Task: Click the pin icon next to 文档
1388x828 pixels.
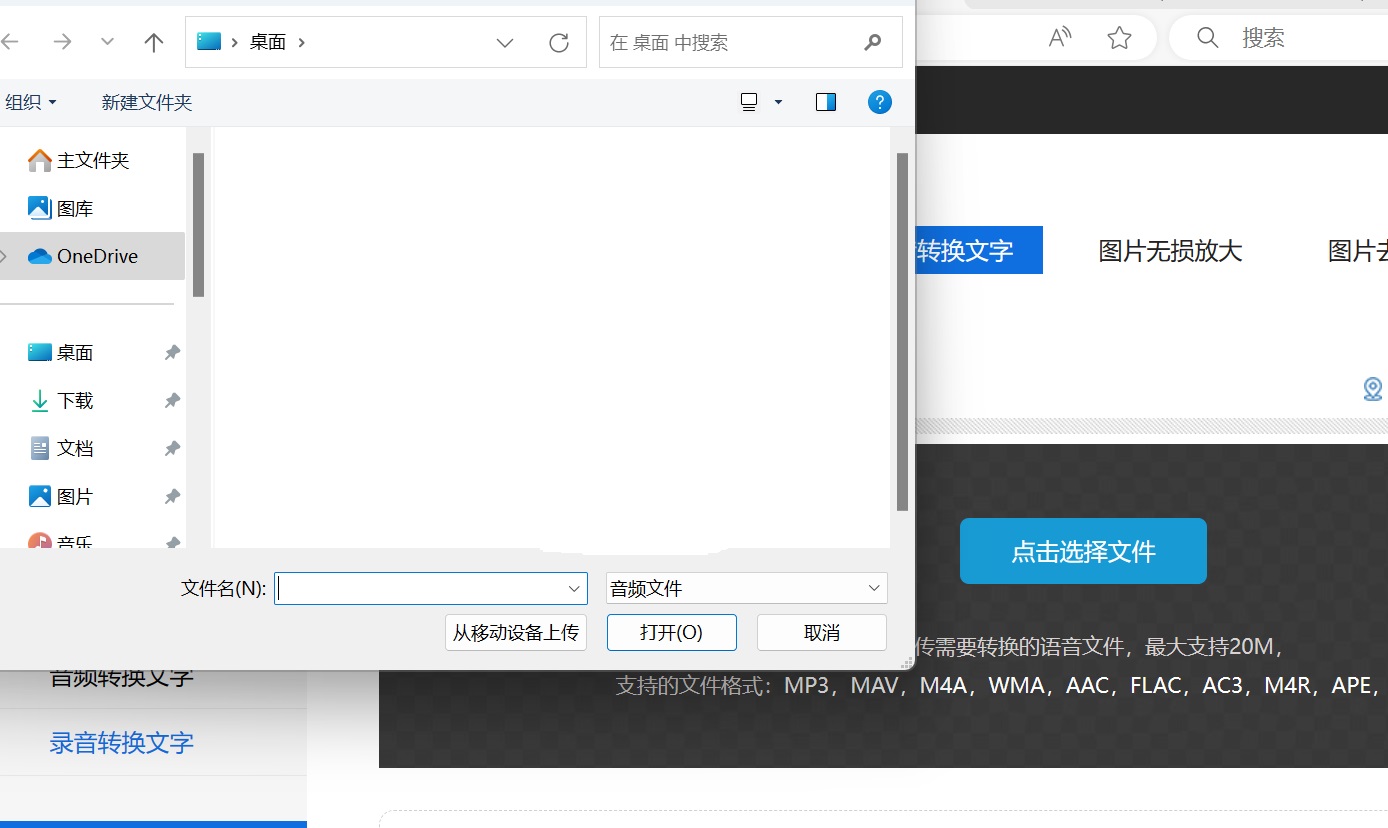Action: pos(172,448)
